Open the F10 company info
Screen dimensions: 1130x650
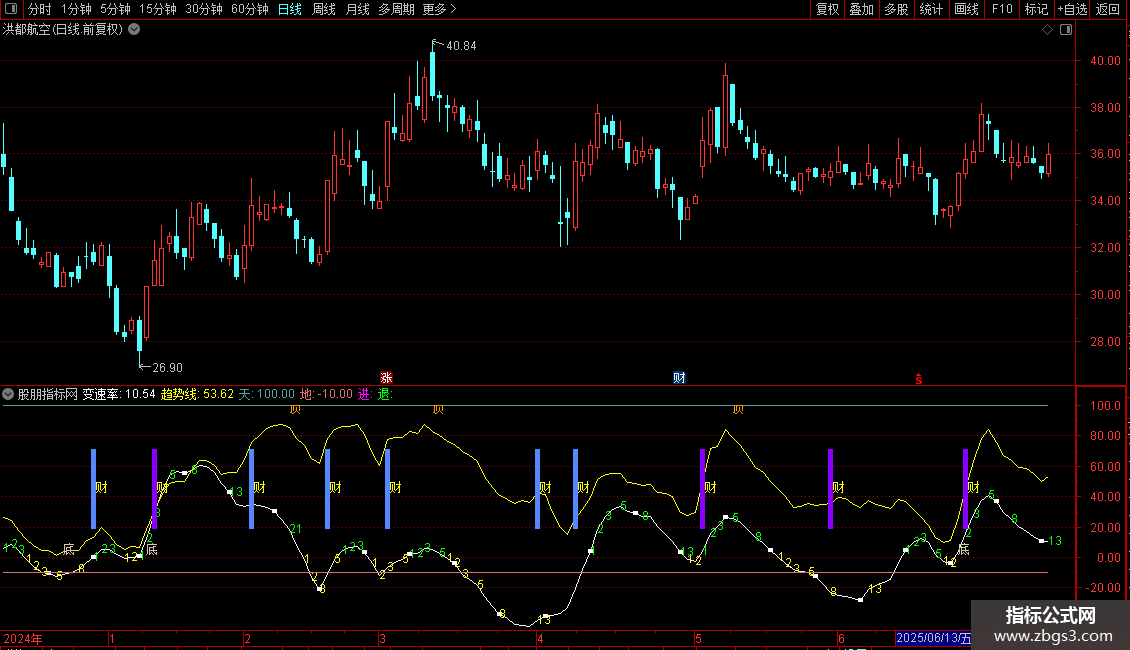1001,10
